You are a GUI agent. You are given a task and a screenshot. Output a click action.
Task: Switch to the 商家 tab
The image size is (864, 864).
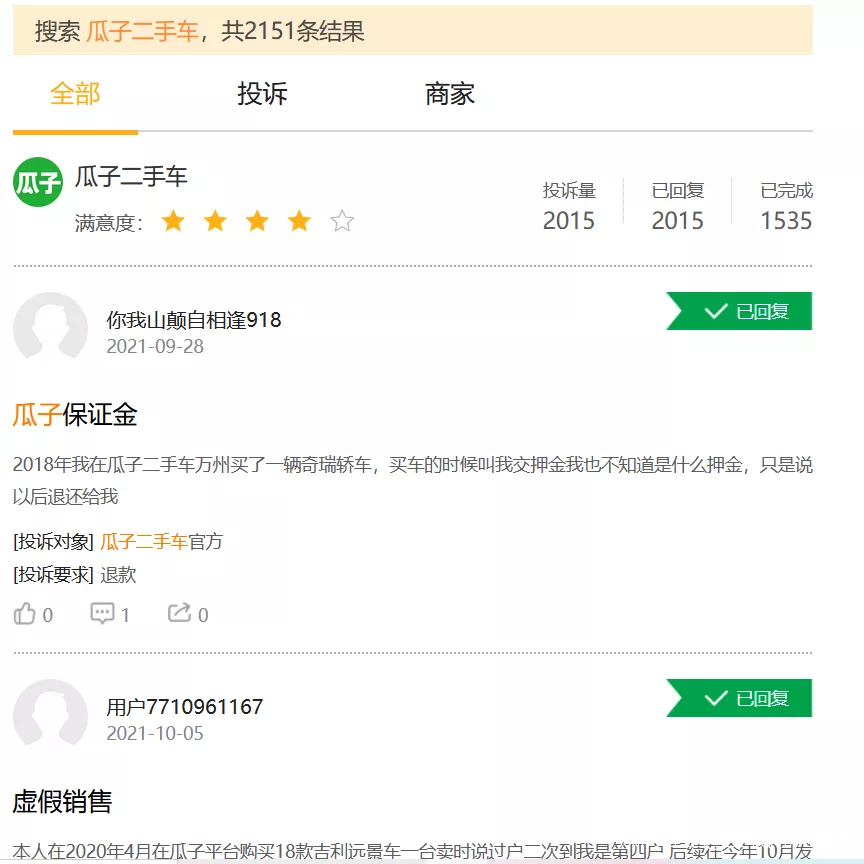pos(450,95)
